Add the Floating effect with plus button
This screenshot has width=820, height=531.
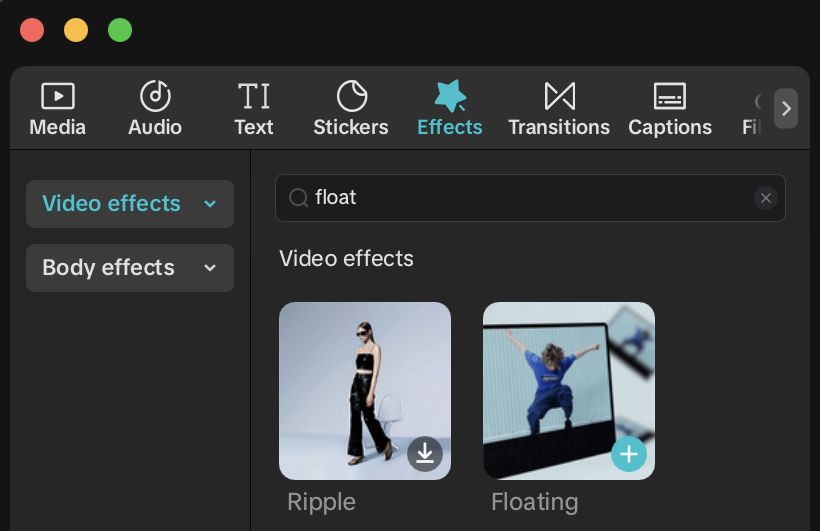[629, 454]
